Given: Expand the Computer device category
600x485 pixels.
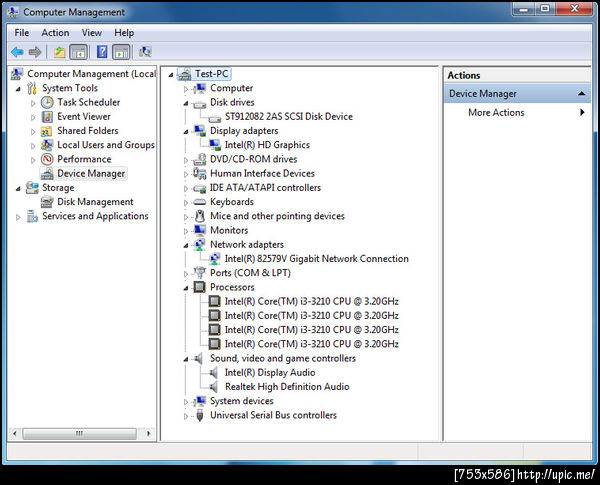Looking at the screenshot, I should tap(186, 89).
